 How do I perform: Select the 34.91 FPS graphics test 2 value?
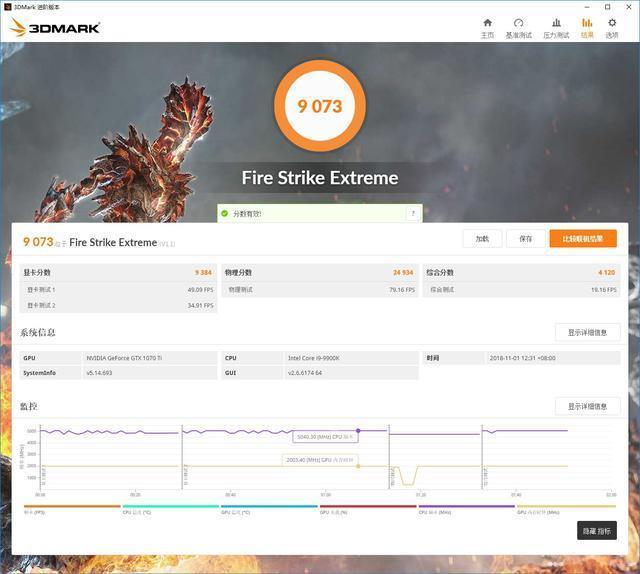(x=200, y=305)
